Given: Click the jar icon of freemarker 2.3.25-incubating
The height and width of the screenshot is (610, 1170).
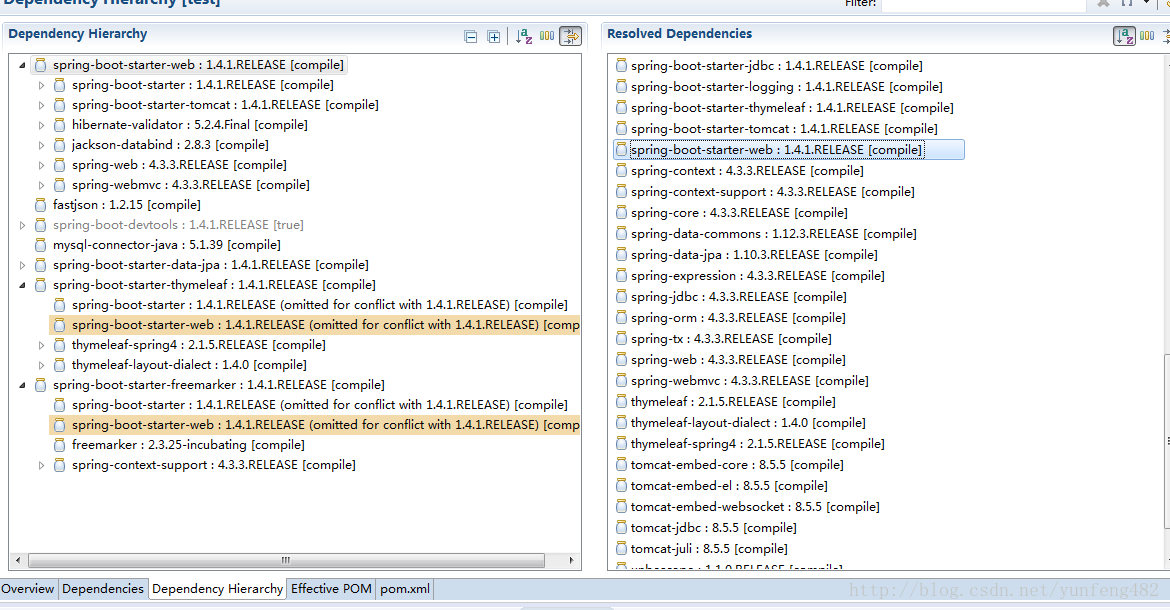Looking at the screenshot, I should point(60,444).
